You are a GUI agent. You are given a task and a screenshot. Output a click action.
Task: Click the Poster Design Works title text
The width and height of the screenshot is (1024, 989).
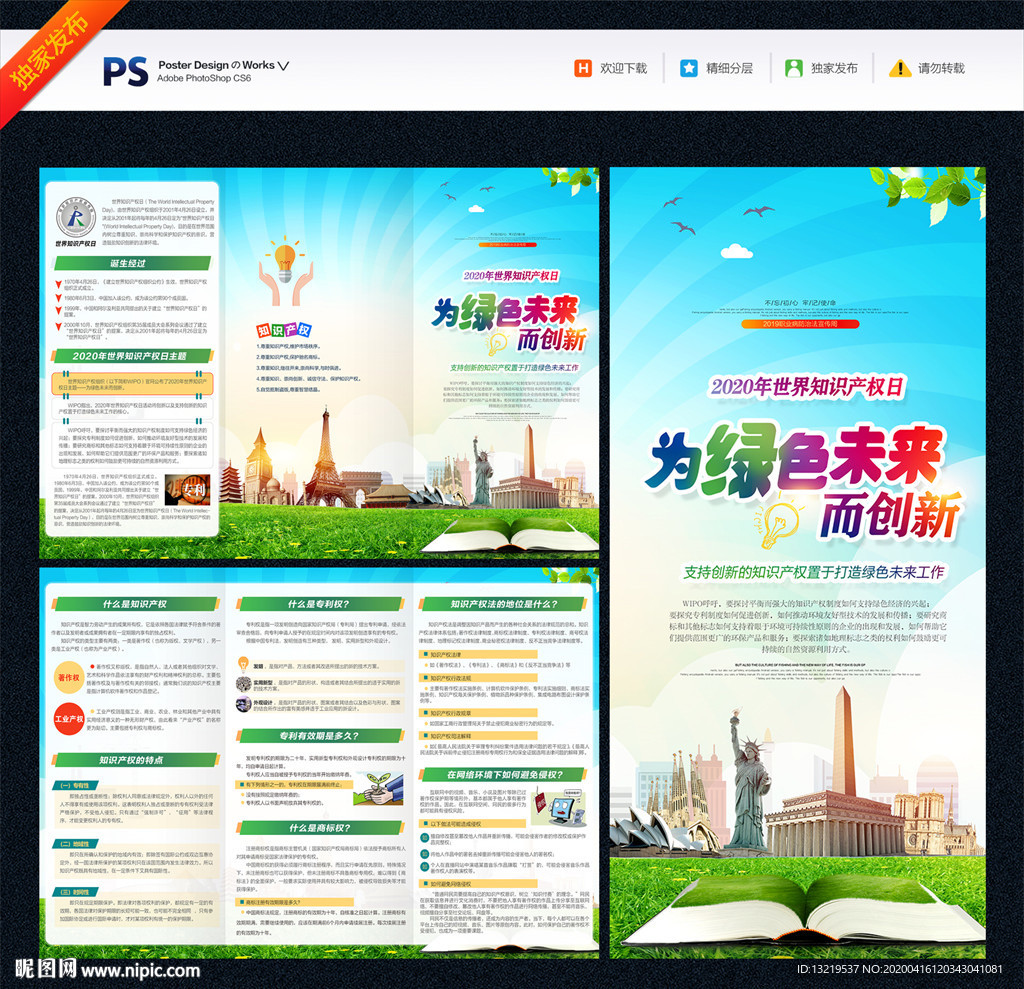223,65
